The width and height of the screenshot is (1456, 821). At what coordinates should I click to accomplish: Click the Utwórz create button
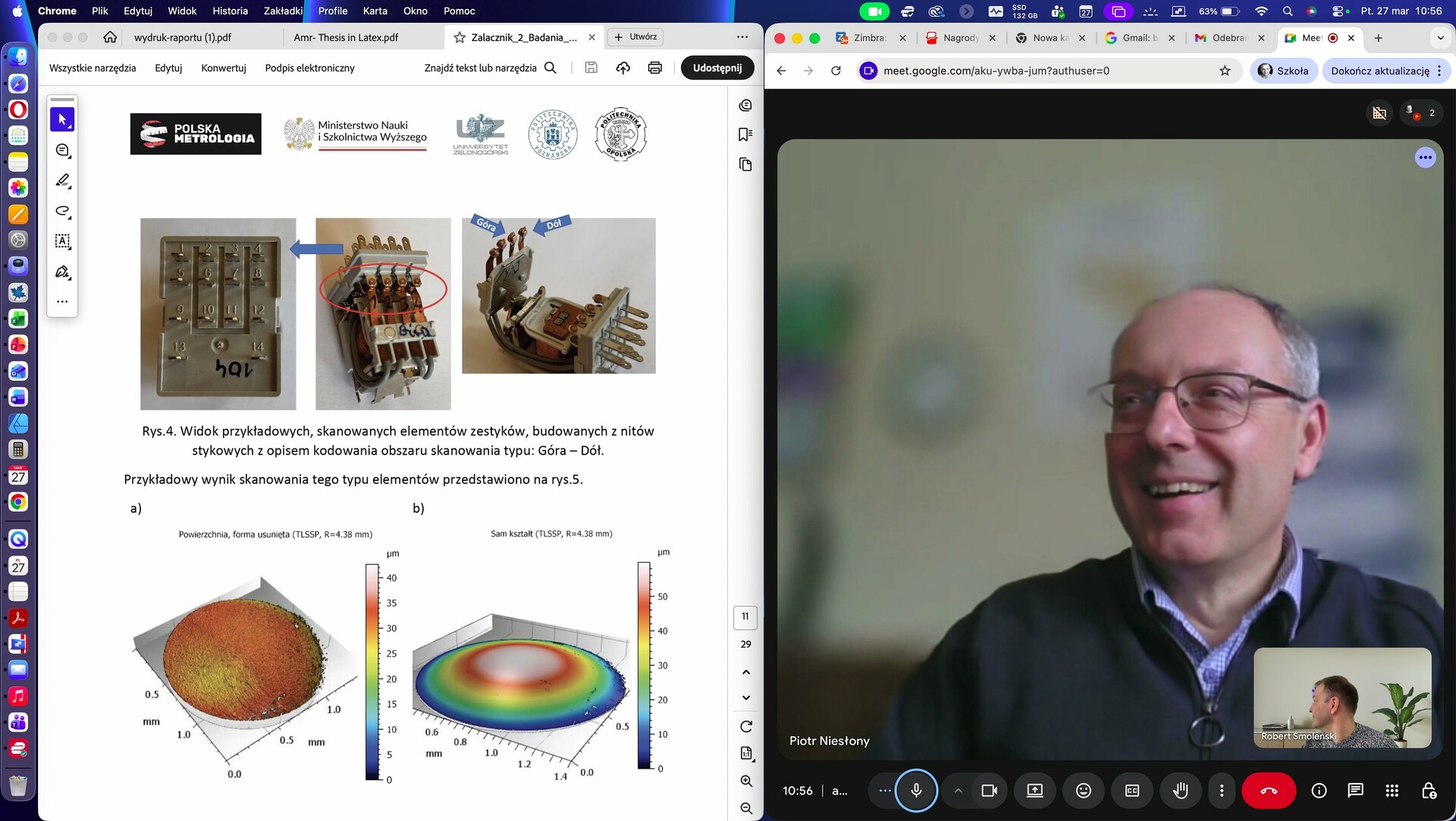pyautogui.click(x=635, y=37)
